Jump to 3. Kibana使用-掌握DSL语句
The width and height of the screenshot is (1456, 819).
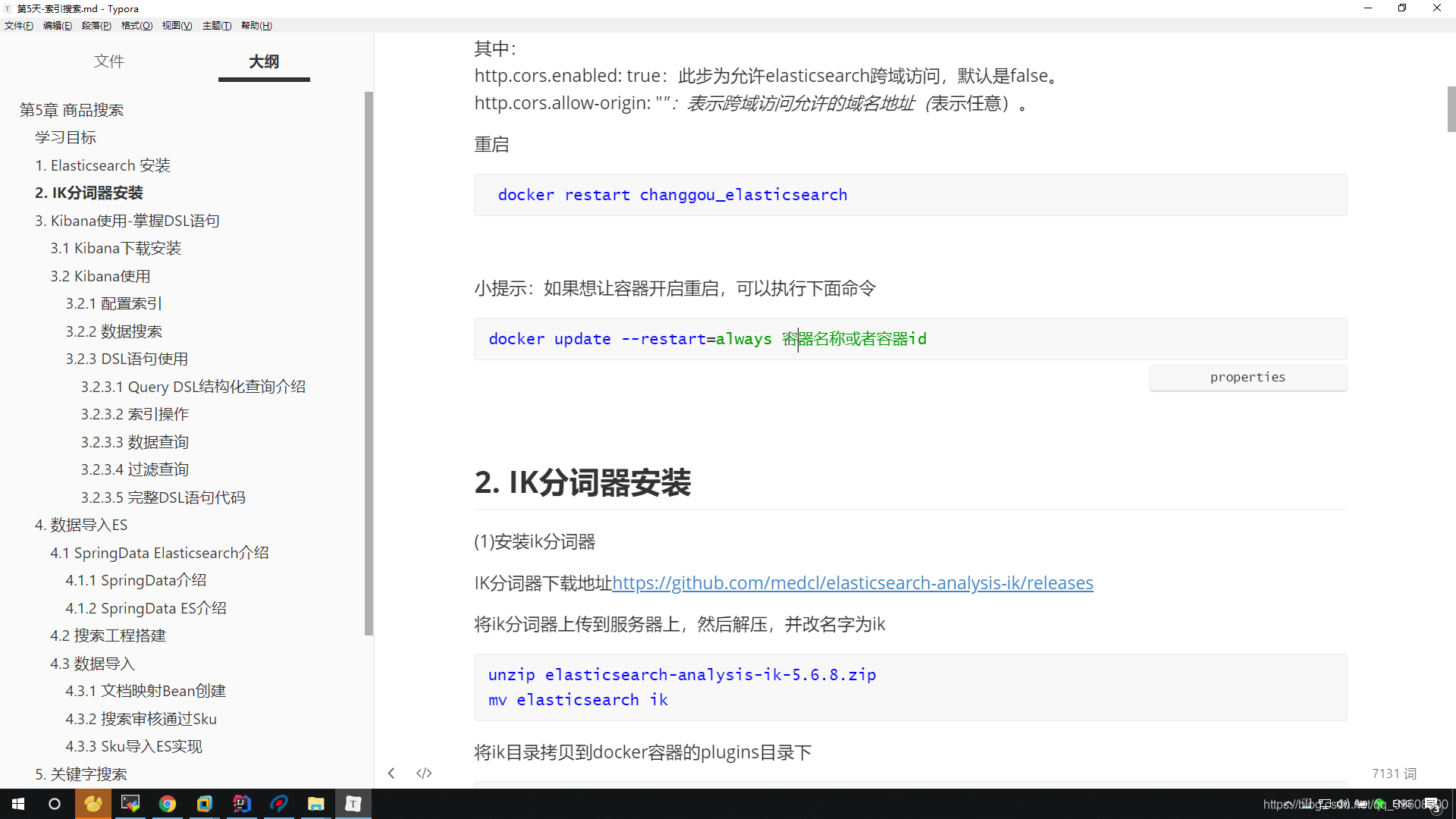(x=127, y=221)
